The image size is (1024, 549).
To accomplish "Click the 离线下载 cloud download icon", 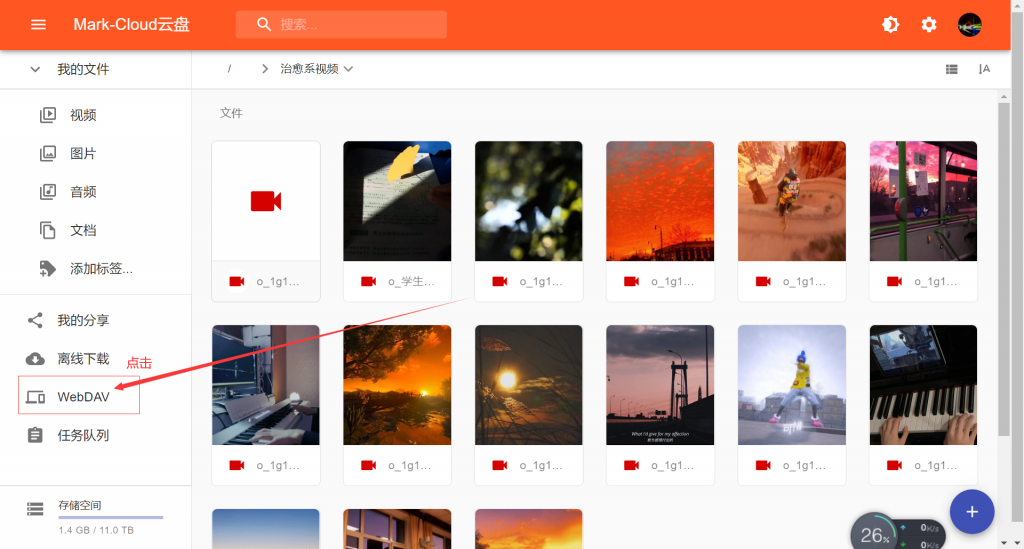I will (x=35, y=358).
